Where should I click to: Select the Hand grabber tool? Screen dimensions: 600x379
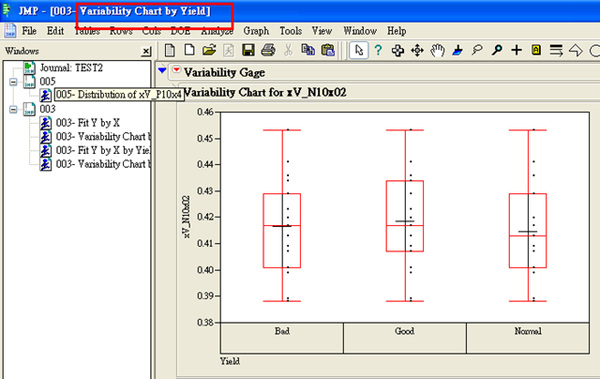(437, 50)
